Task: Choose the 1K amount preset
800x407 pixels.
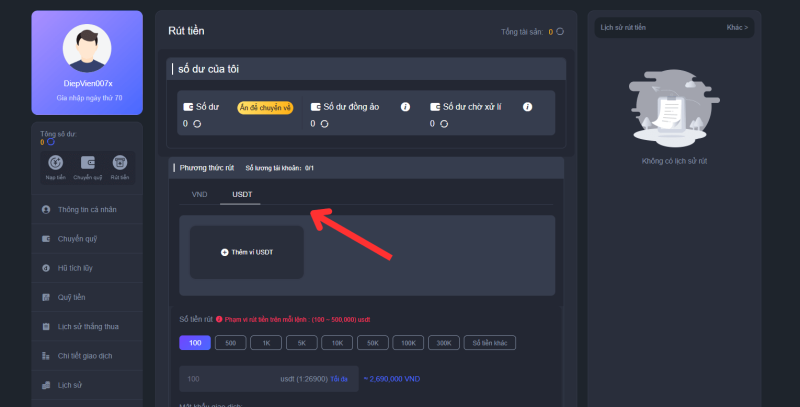Action: pos(266,343)
